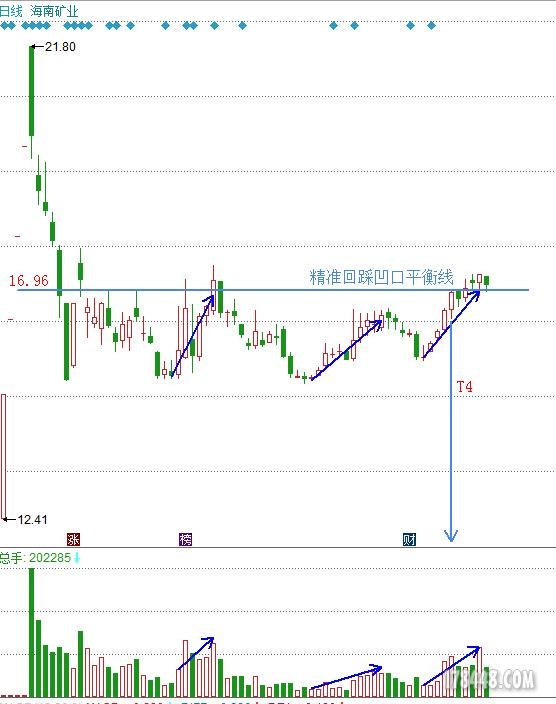Screen dimensions: 556x704
Task: Click the 总手: 202285 volume readout
Action: pos(35,558)
